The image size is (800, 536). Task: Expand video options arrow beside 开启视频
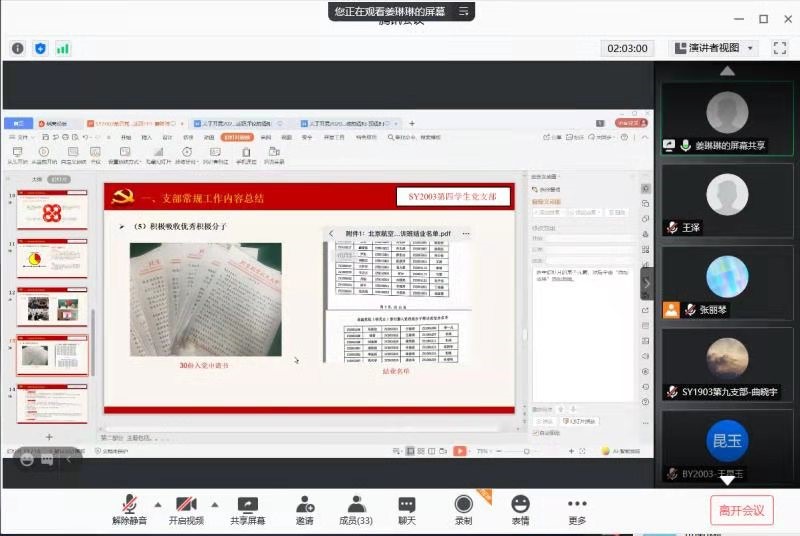click(x=213, y=503)
